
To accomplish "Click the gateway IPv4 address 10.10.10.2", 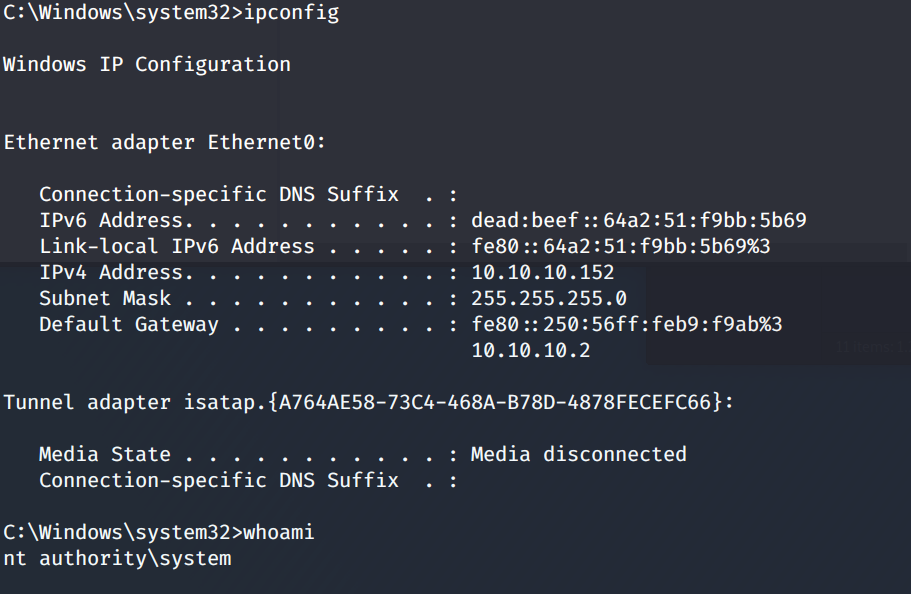I will (531, 350).
